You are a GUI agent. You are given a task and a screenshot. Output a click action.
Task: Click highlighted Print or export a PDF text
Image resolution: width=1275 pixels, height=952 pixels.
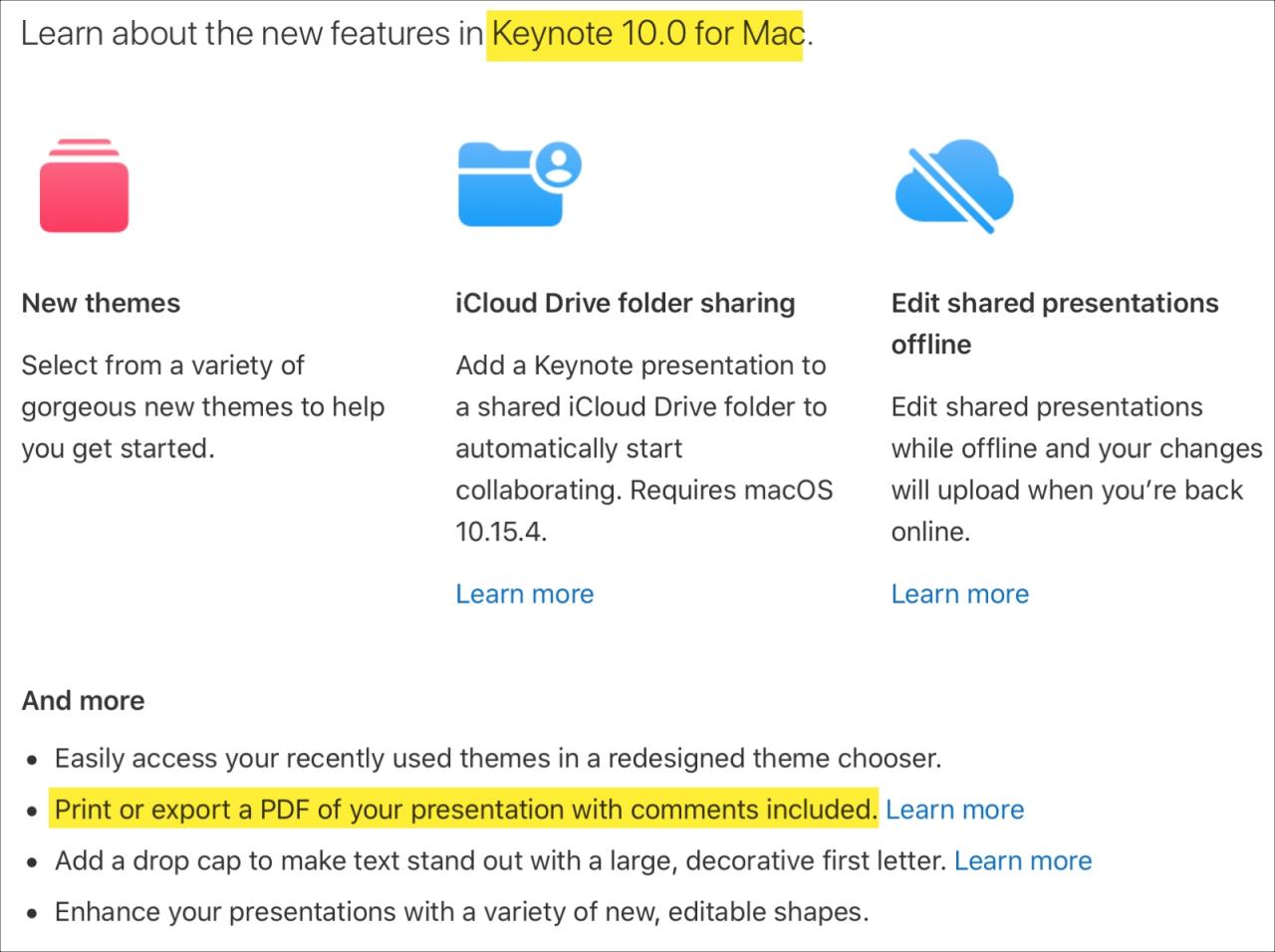465,810
